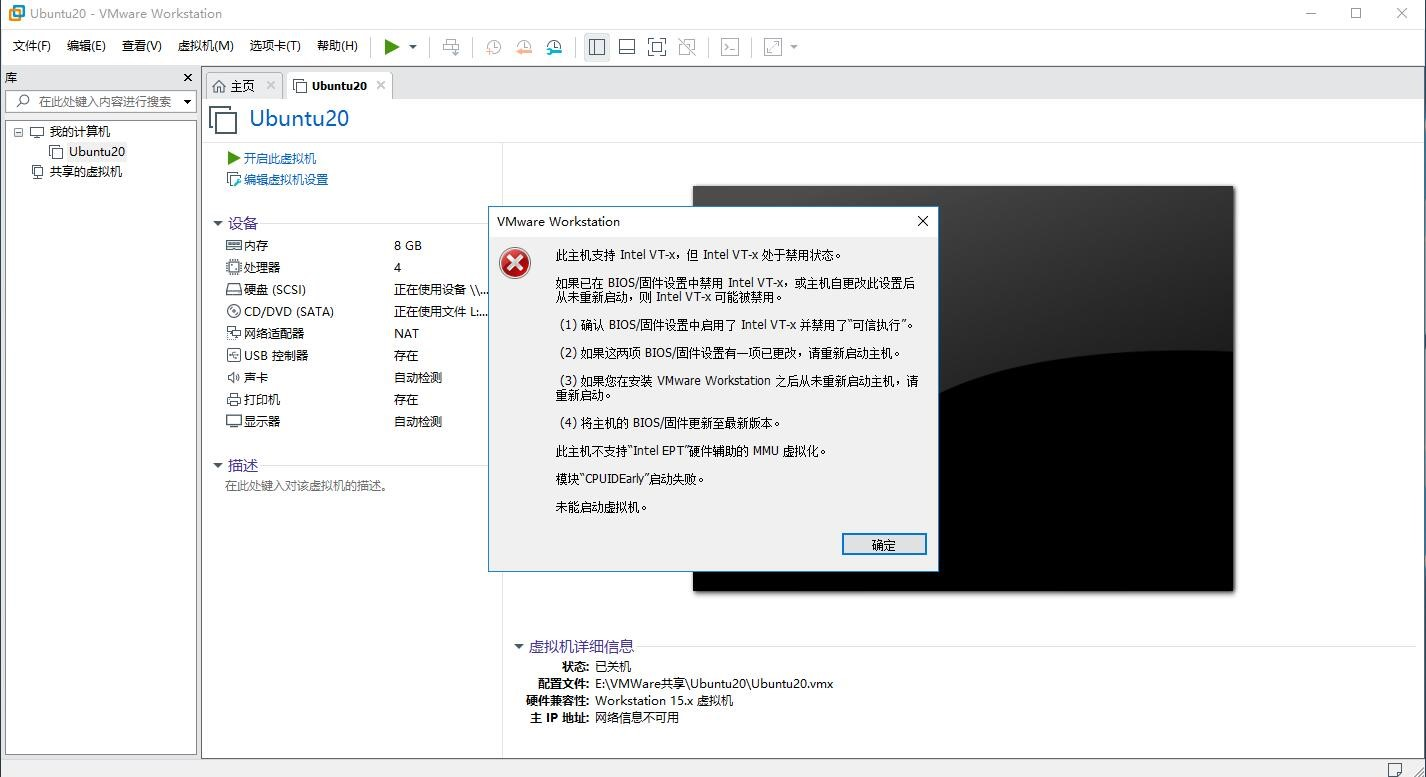This screenshot has width=1426, height=777.
Task: Toggle the library sidebar panel visibility
Action: pos(597,46)
